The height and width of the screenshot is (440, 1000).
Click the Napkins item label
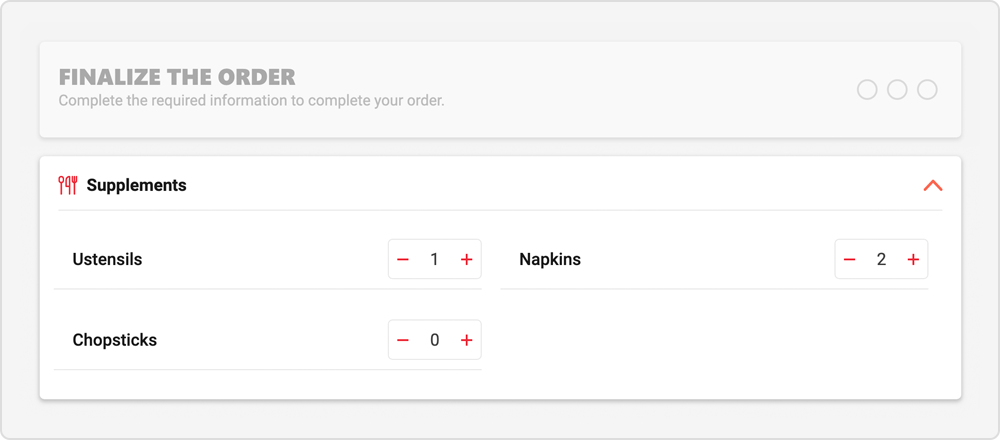tap(550, 260)
